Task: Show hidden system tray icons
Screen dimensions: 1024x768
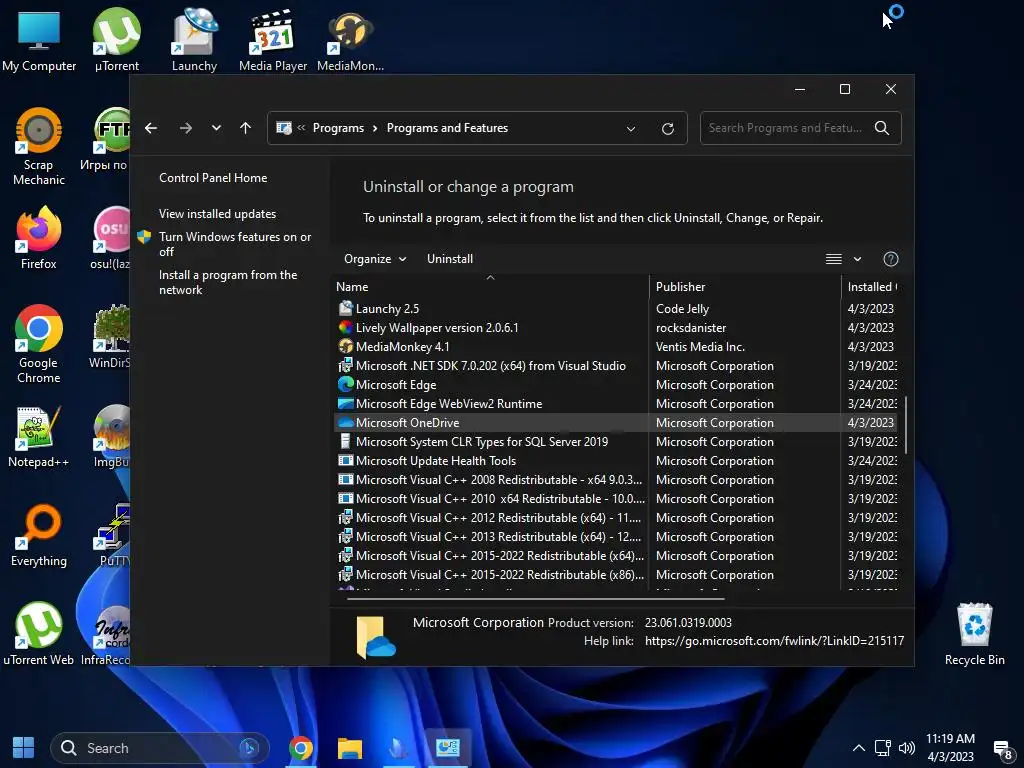Action: 859,748
